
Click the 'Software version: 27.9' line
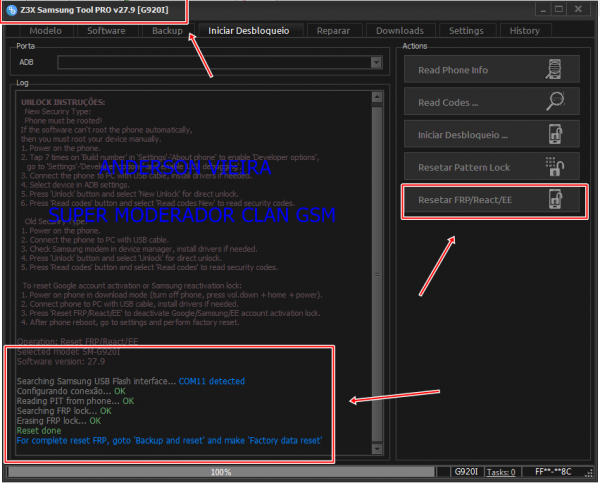[61, 361]
